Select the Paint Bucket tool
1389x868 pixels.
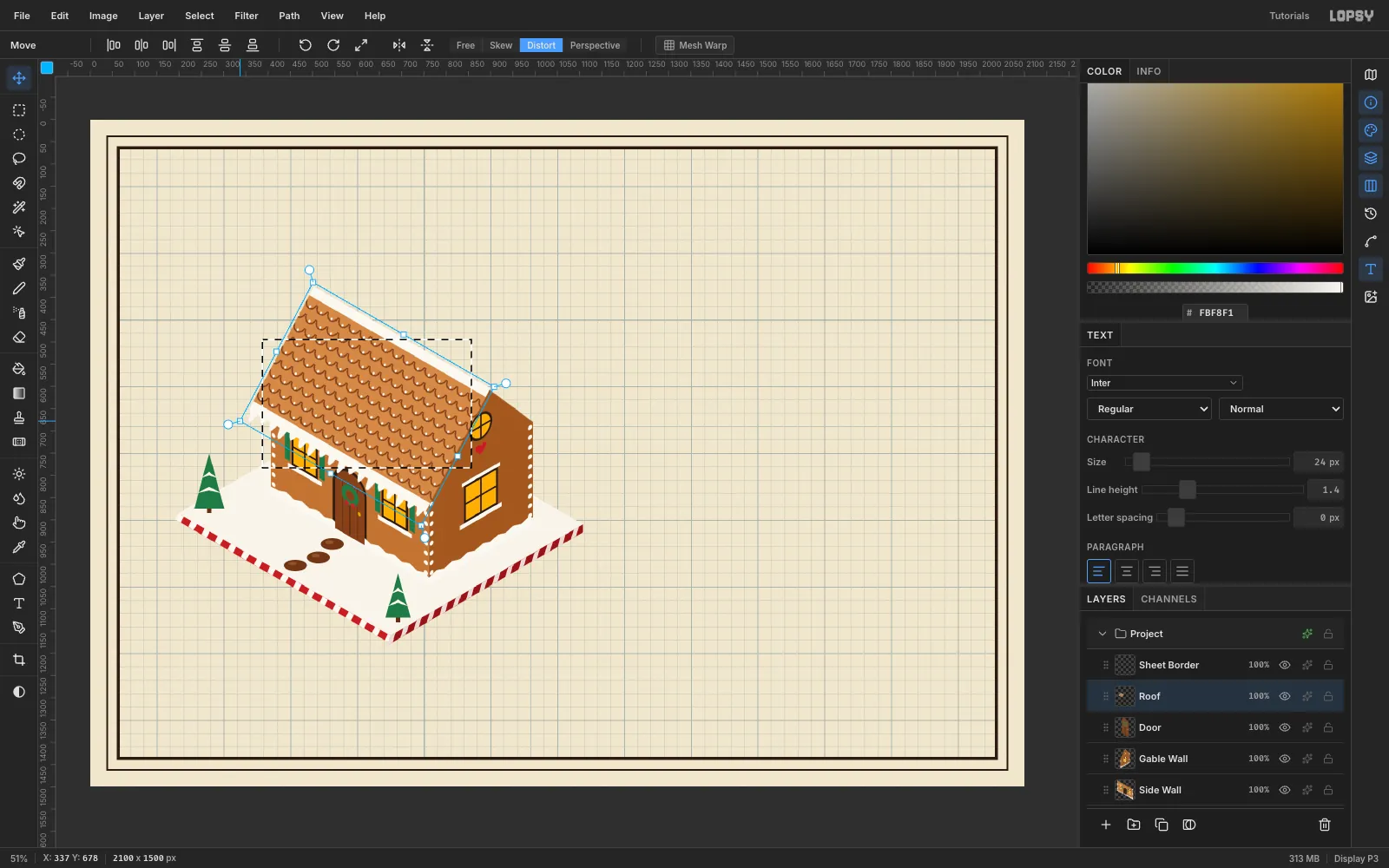19,369
